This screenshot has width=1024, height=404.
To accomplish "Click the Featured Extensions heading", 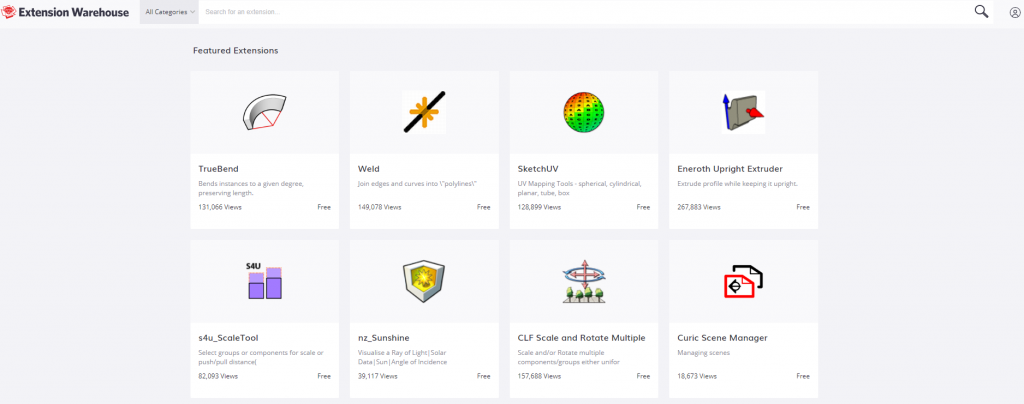I will pyautogui.click(x=236, y=50).
